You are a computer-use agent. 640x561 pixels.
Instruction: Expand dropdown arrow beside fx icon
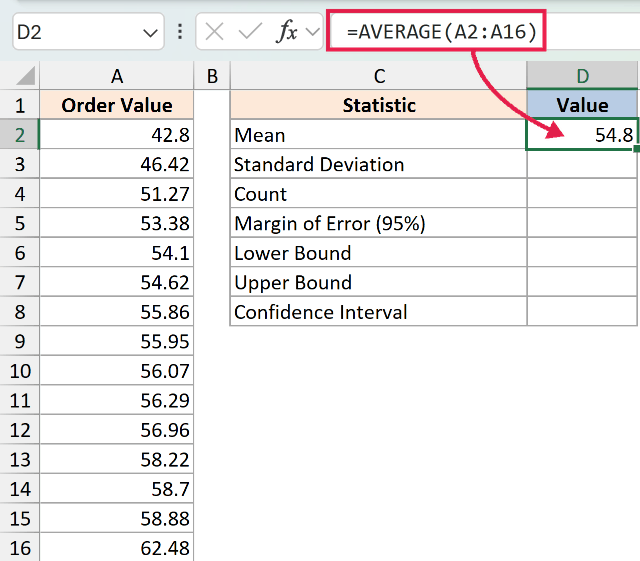(x=313, y=31)
